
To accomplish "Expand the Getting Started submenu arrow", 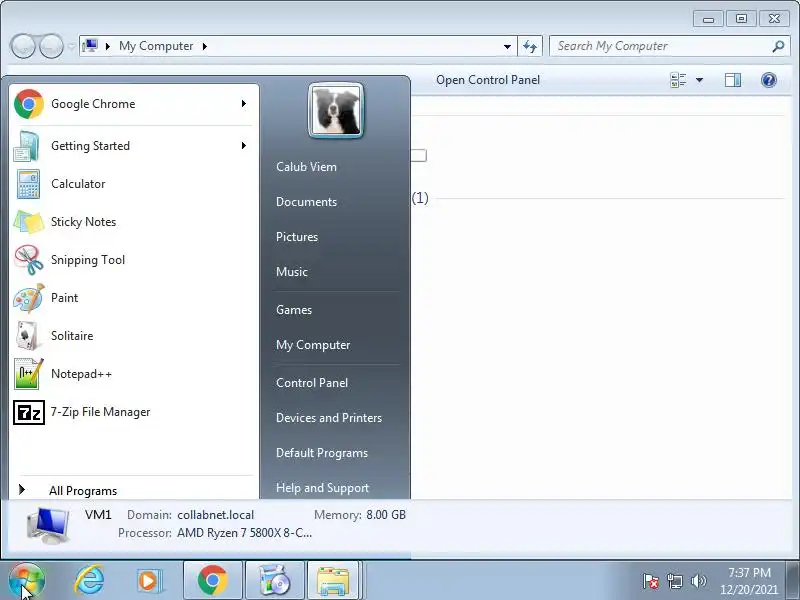I will [x=244, y=145].
